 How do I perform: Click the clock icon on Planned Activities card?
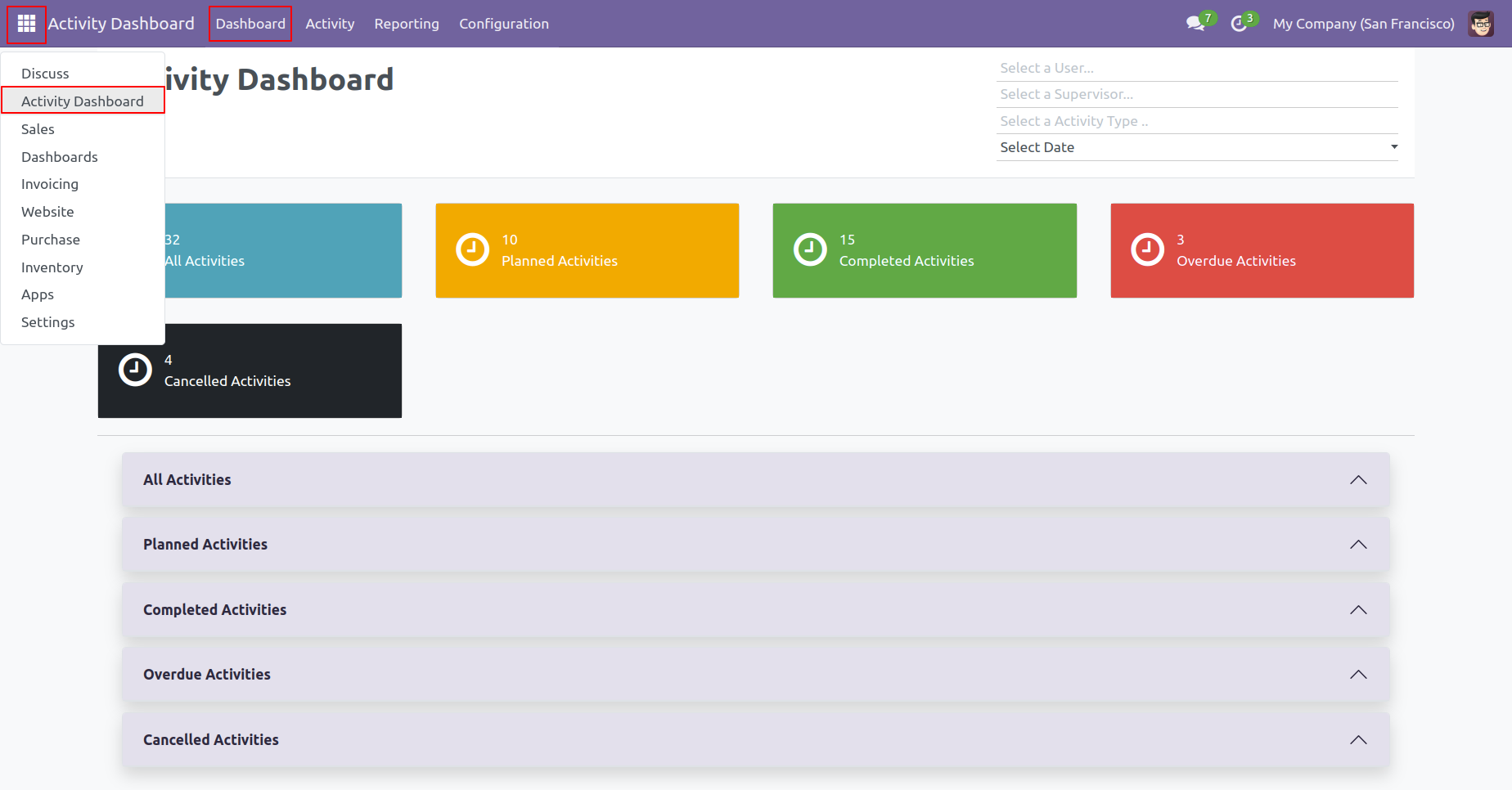tap(472, 250)
